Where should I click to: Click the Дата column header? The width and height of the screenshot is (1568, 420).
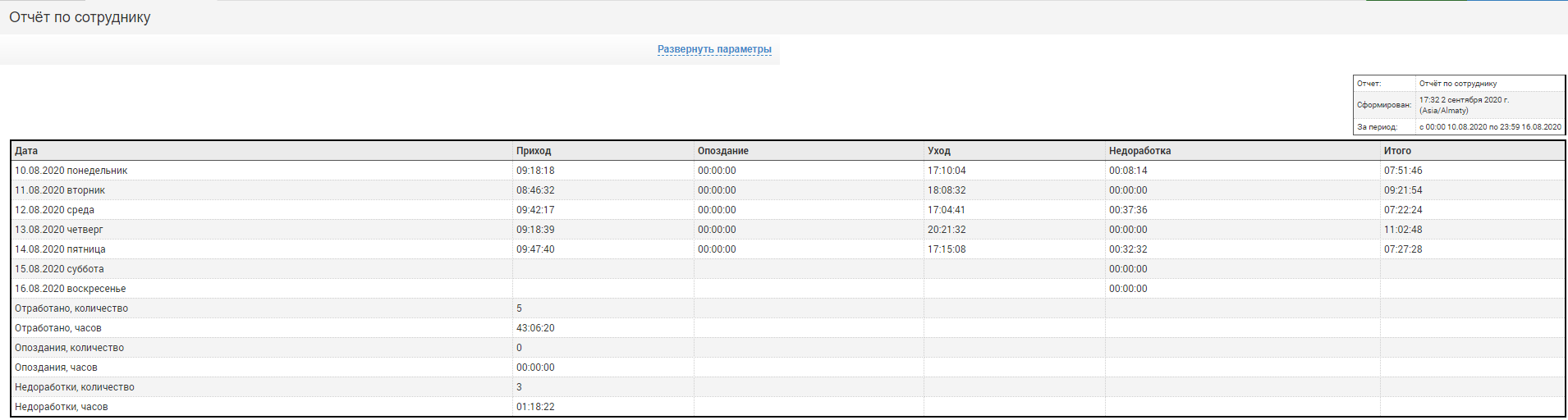26,151
